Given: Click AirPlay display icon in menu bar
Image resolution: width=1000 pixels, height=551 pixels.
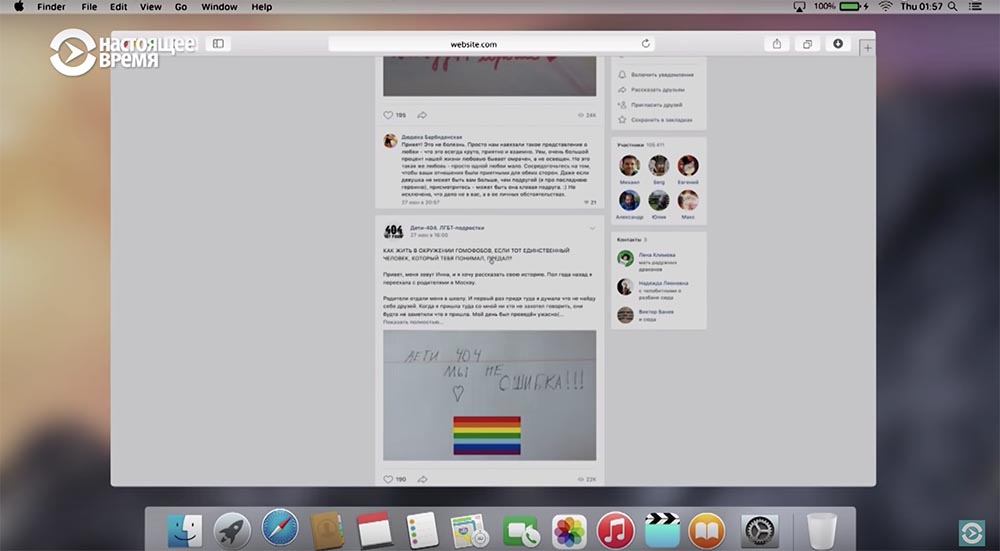Looking at the screenshot, I should click(800, 6).
